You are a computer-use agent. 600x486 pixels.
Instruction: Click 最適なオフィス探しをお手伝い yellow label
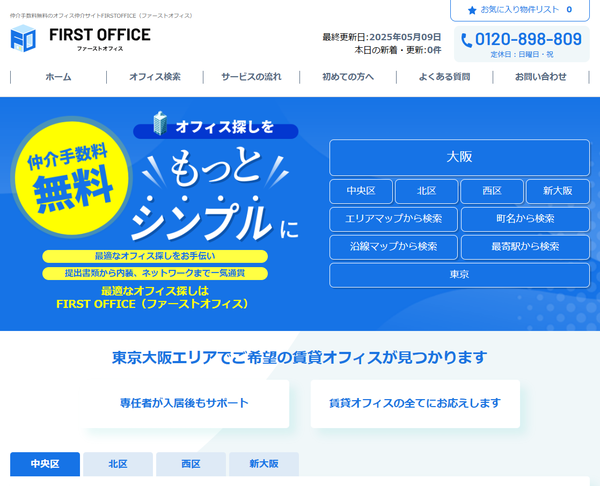pyautogui.click(x=155, y=256)
